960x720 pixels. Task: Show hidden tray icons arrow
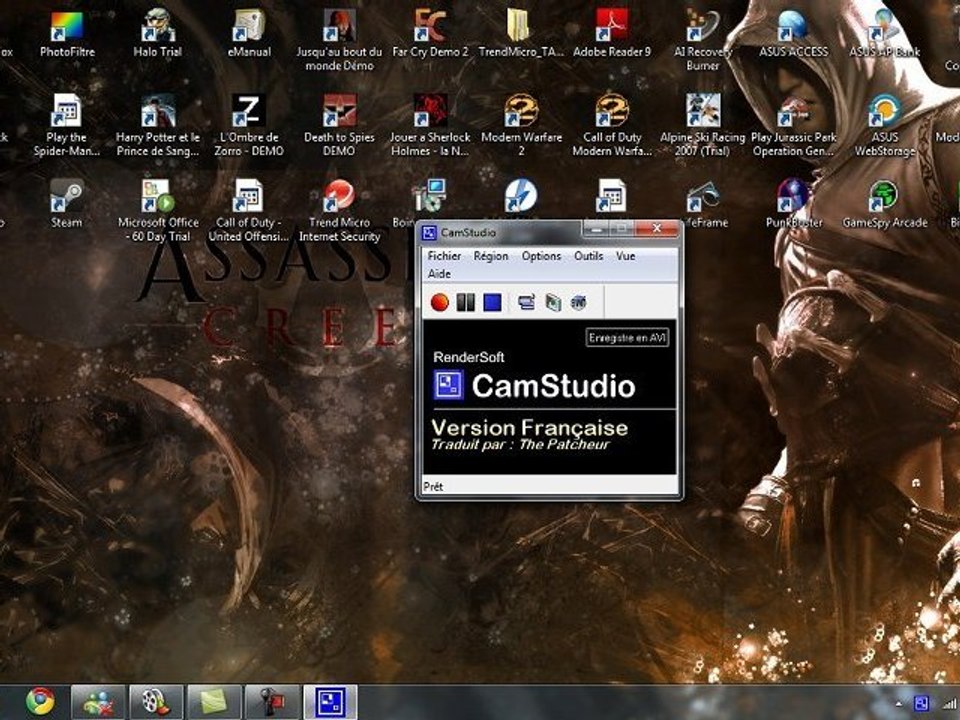tap(898, 703)
